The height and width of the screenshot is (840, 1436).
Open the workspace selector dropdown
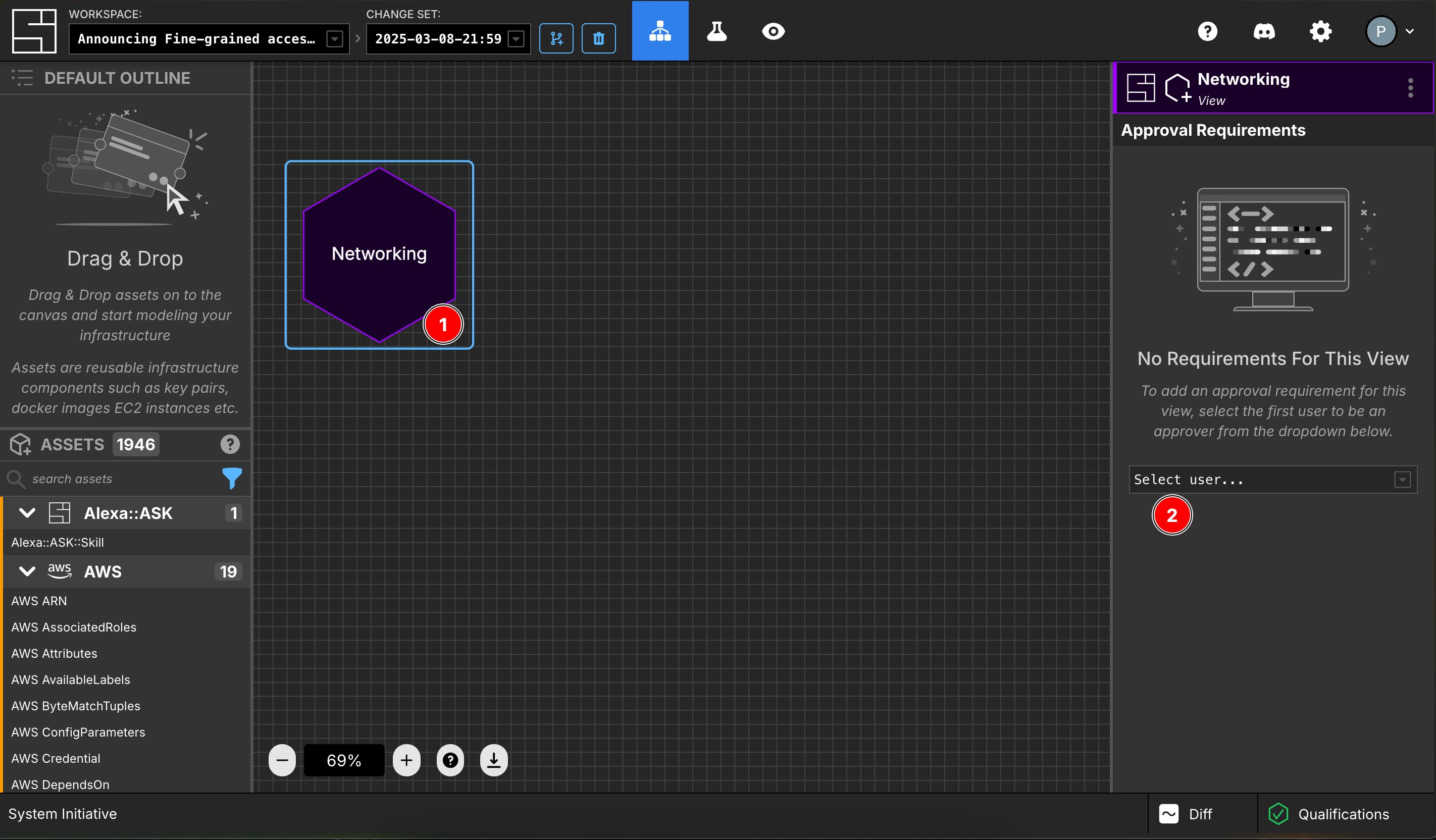[x=209, y=39]
